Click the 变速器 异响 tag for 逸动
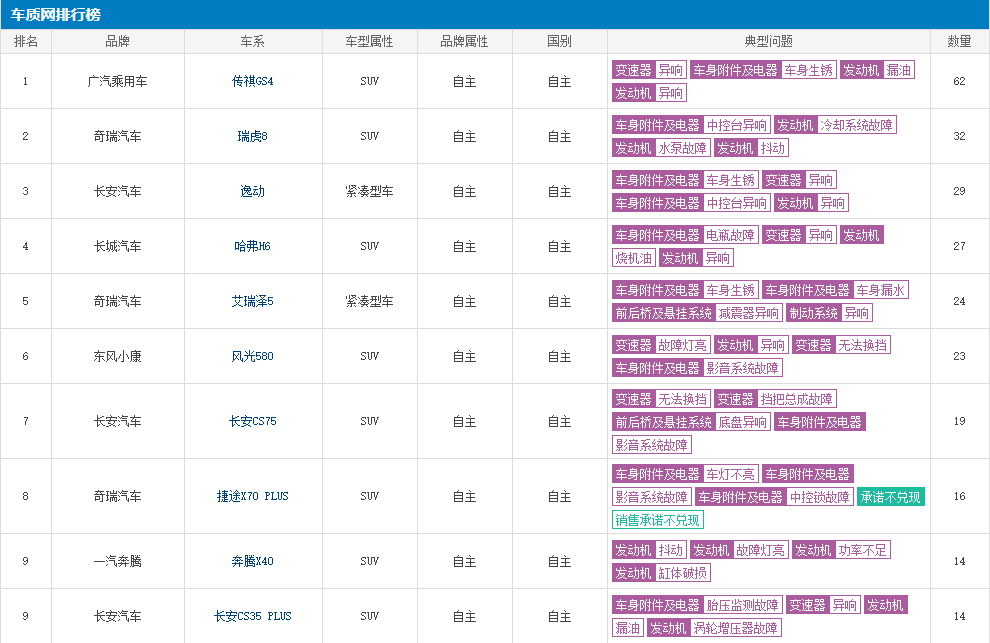 point(799,180)
